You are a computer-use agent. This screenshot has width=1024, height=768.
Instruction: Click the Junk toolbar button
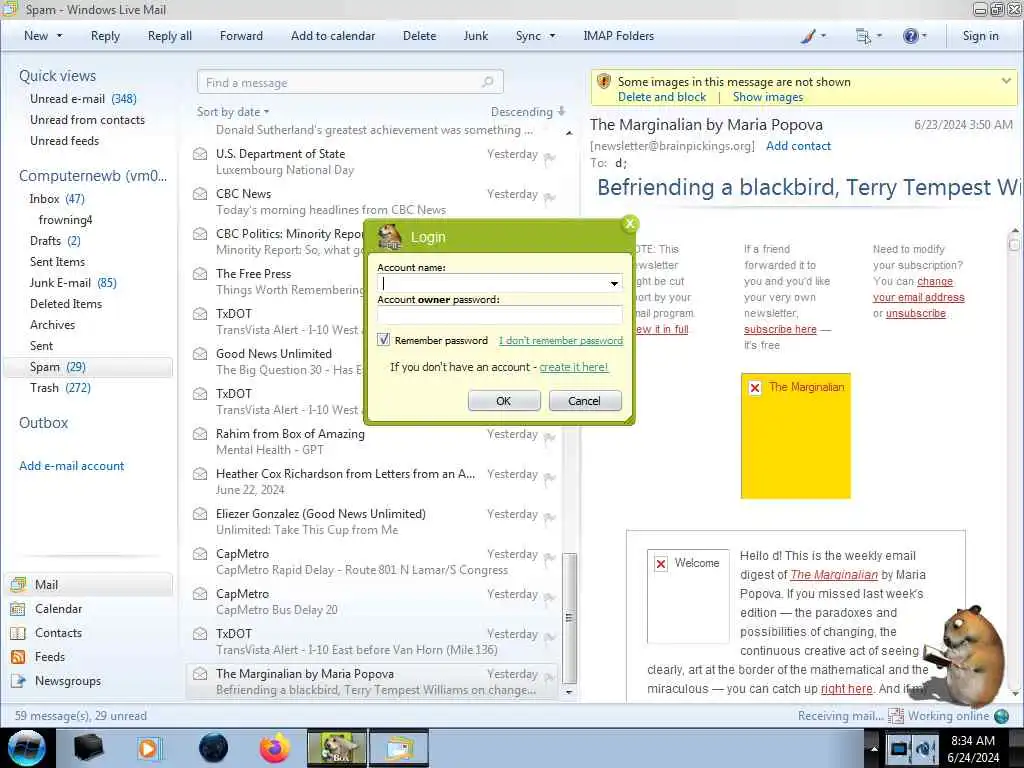click(475, 36)
